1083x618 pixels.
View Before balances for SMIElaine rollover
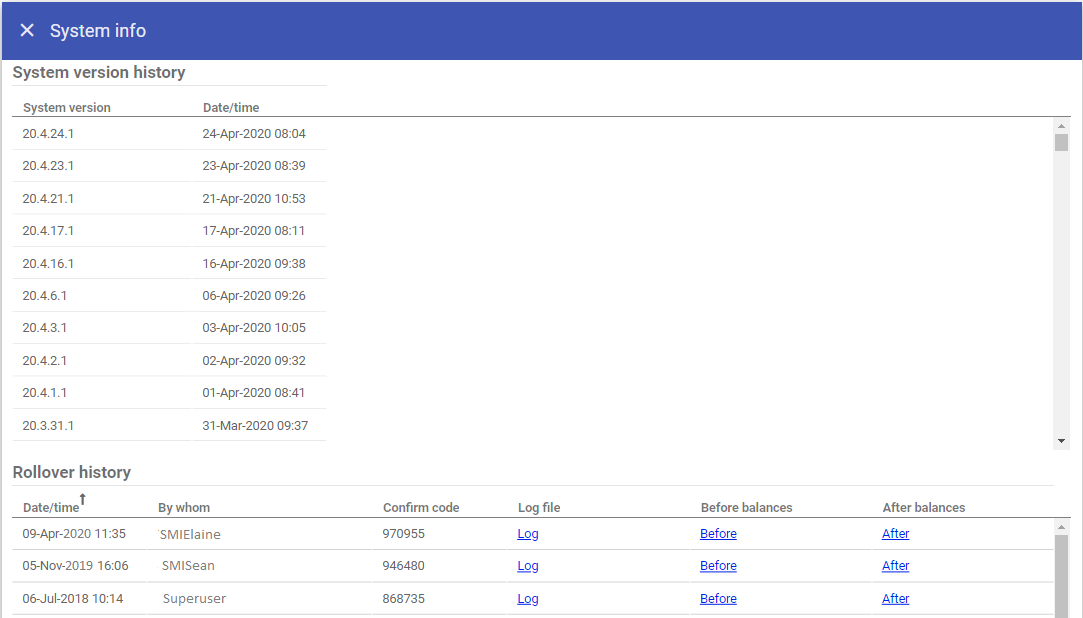(718, 534)
